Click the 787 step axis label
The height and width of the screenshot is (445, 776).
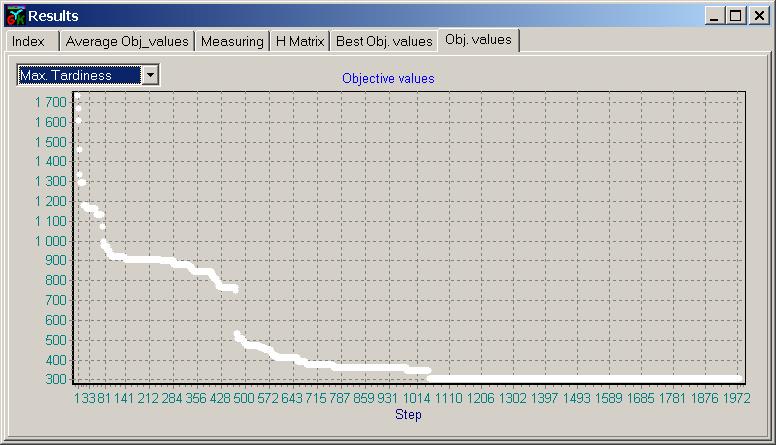(340, 398)
